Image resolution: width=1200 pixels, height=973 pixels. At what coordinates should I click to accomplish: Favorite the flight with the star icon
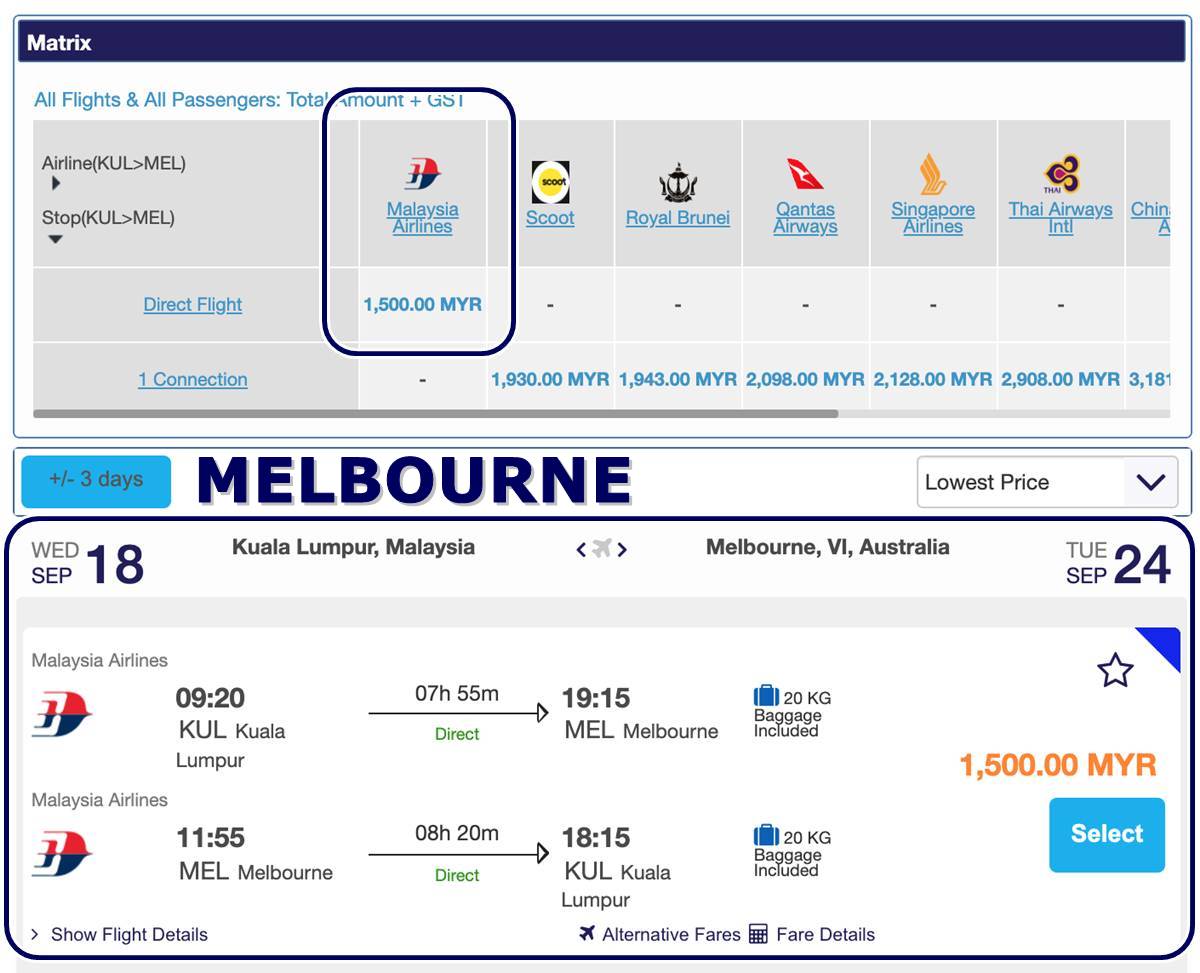(x=1115, y=670)
